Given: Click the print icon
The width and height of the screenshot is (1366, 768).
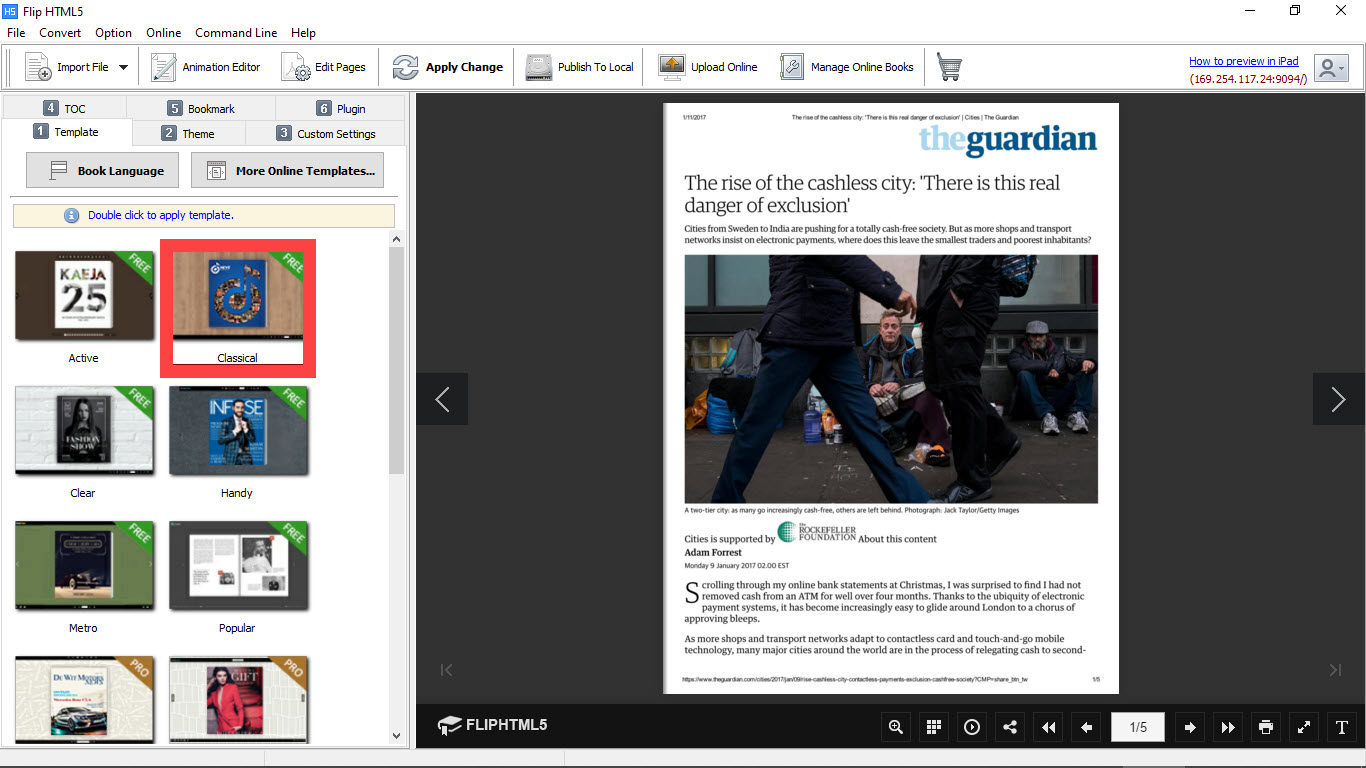Looking at the screenshot, I should 1266,727.
